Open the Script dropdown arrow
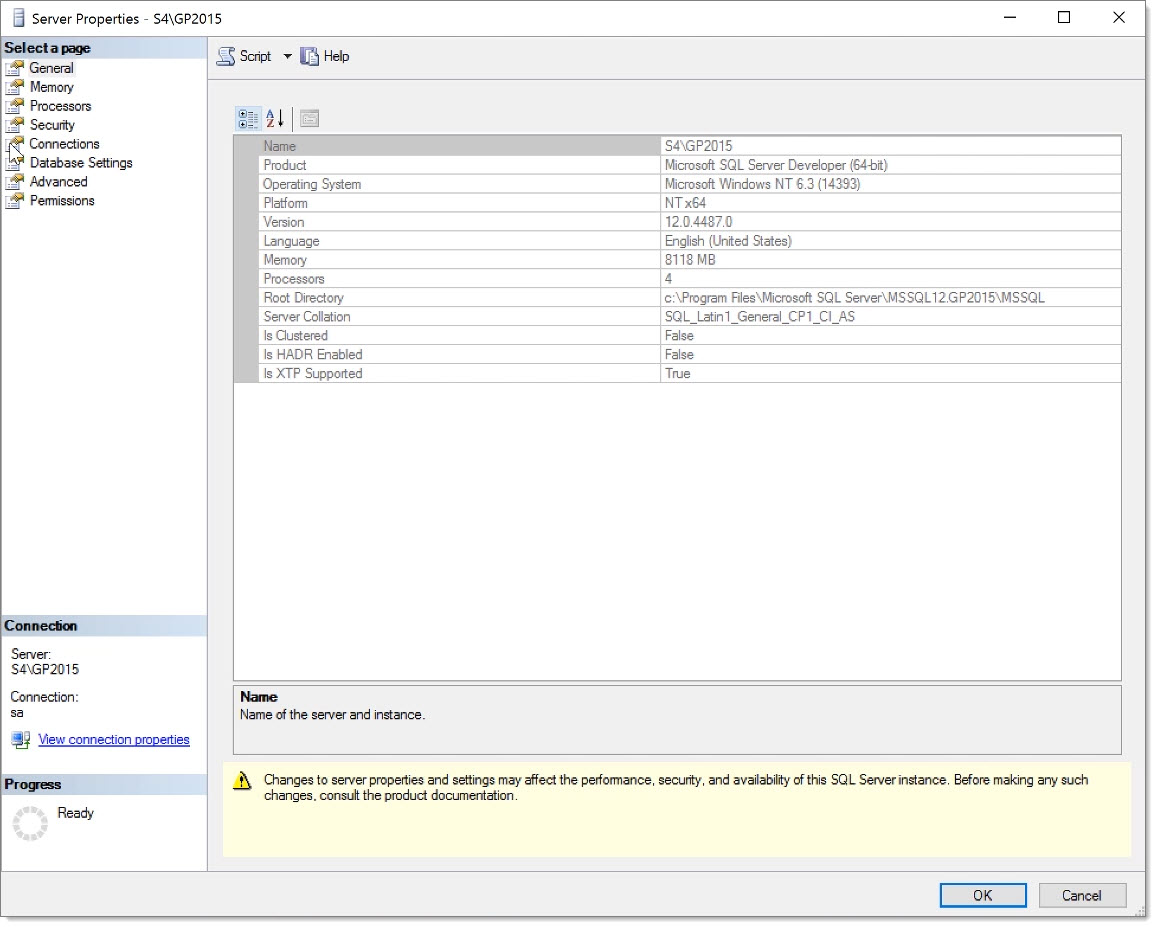The width and height of the screenshot is (1156, 927). pos(288,56)
